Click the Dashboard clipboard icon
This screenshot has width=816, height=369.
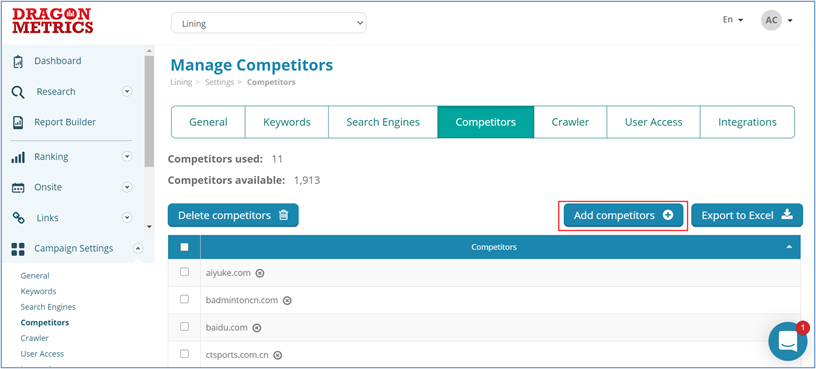pos(18,61)
